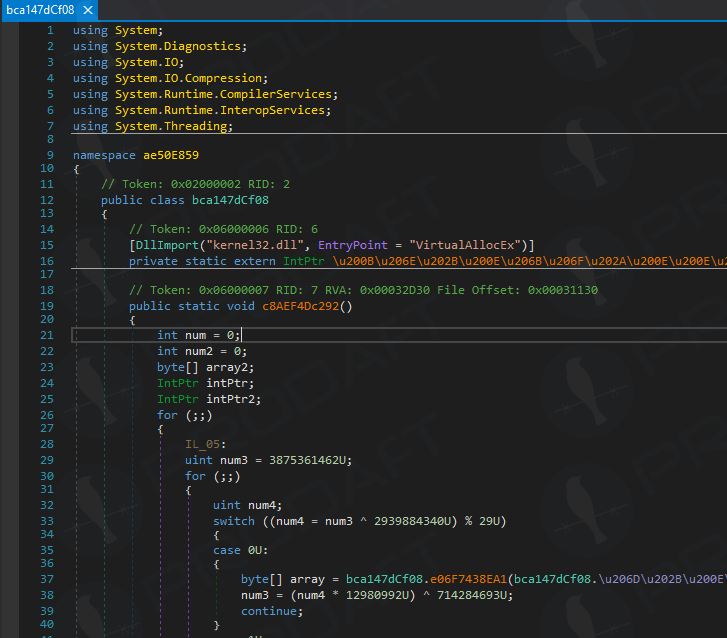Click 'IntPtr intPtr;' on line 24
This screenshot has height=638, width=727.
click(x=205, y=383)
